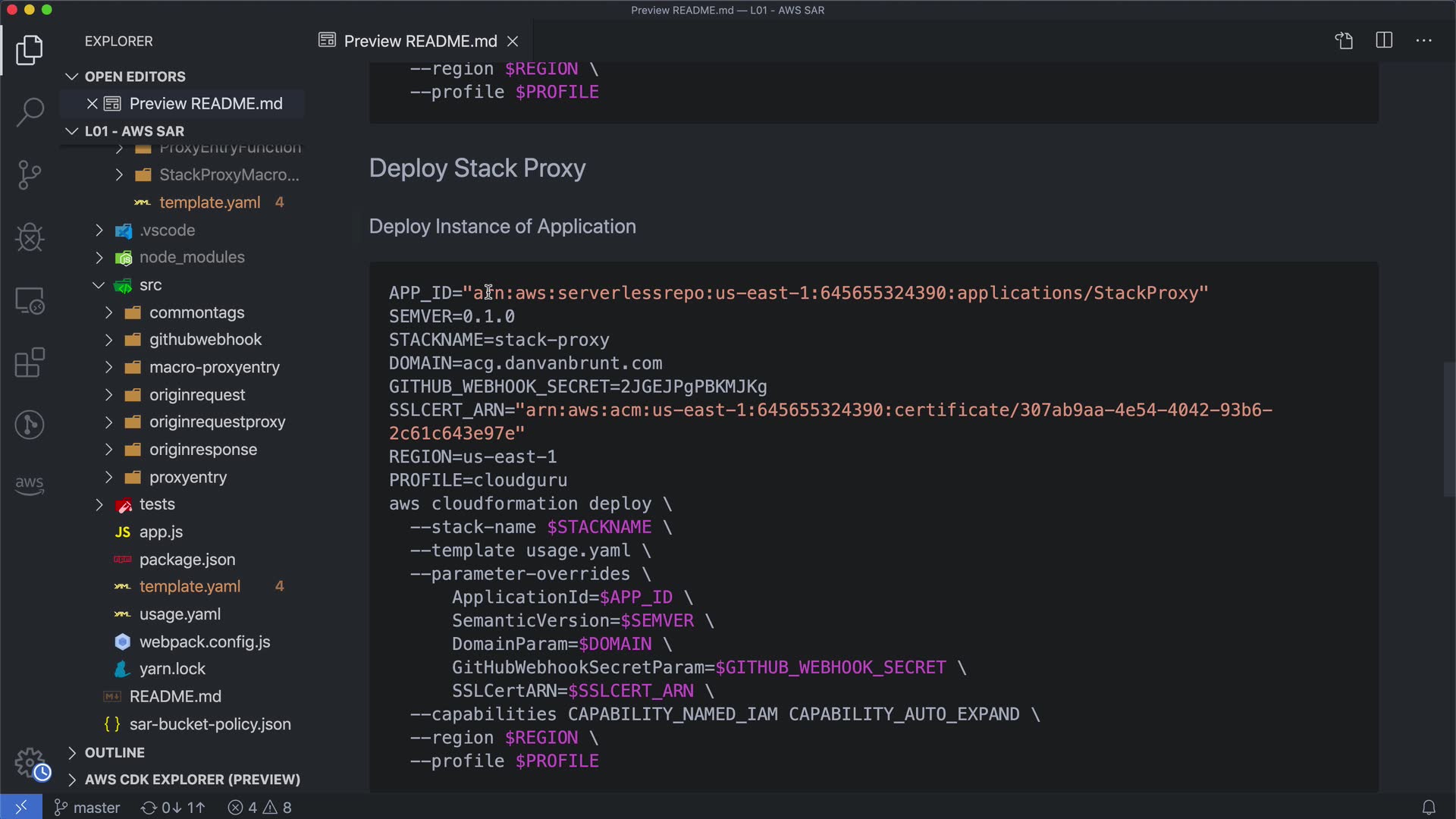This screenshot has width=1456, height=819.
Task: Click the master branch in status bar
Action: [x=87, y=808]
